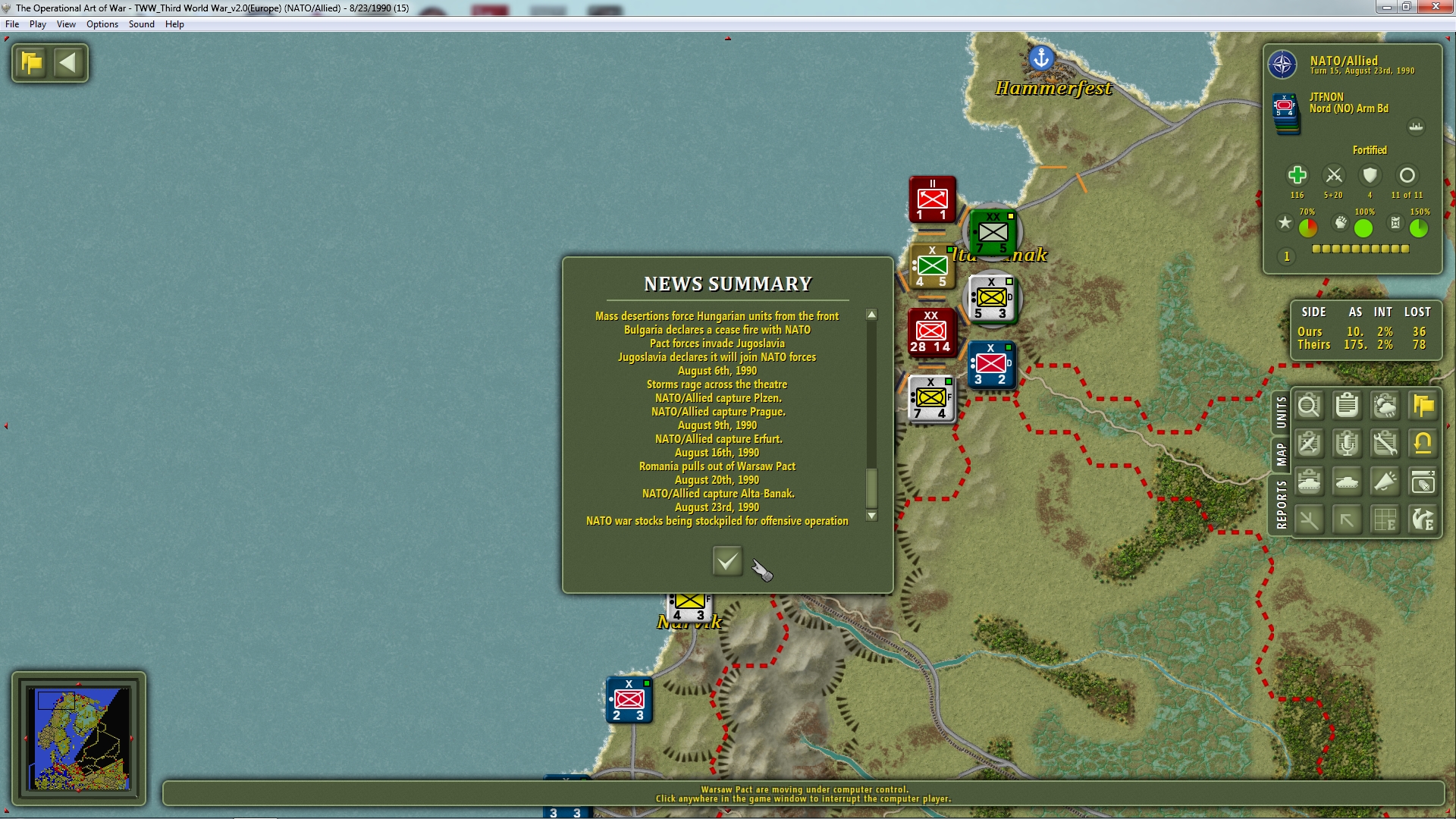Click the News Summary scrollbar thumb
Image resolution: width=1456 pixels, height=819 pixels.
[871, 488]
